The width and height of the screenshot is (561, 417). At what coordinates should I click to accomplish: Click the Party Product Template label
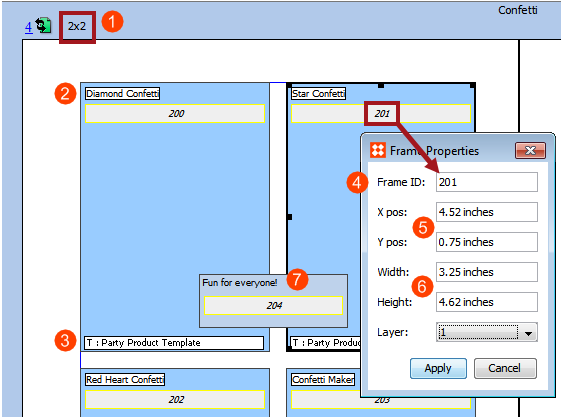point(174,343)
